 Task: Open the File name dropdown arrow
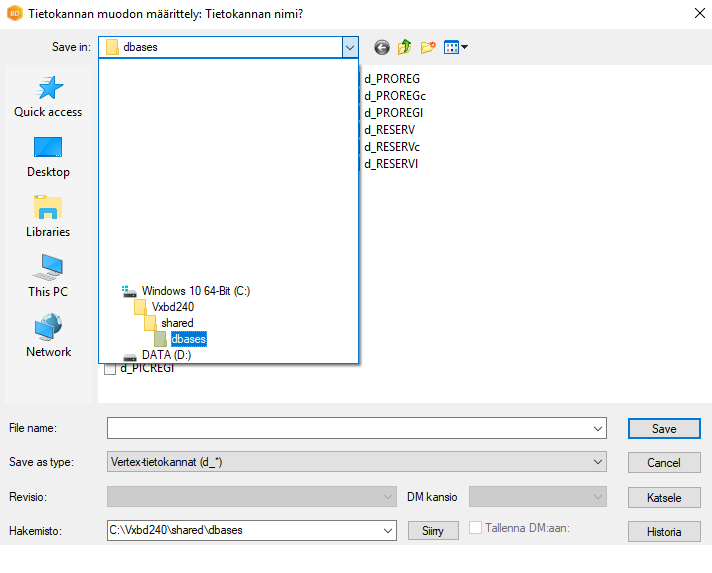coord(598,429)
